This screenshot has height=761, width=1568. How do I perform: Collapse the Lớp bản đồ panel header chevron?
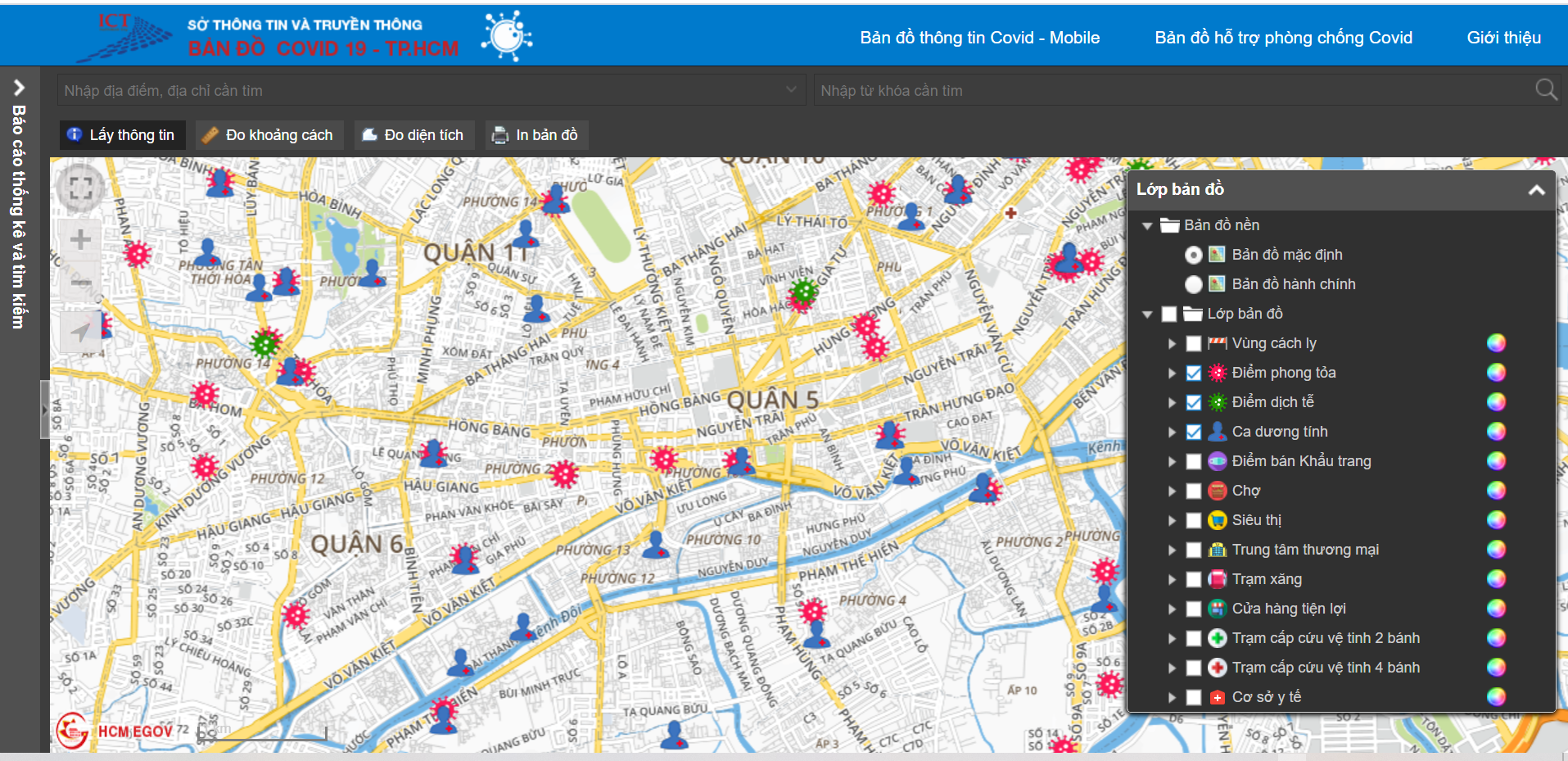pos(1536,190)
